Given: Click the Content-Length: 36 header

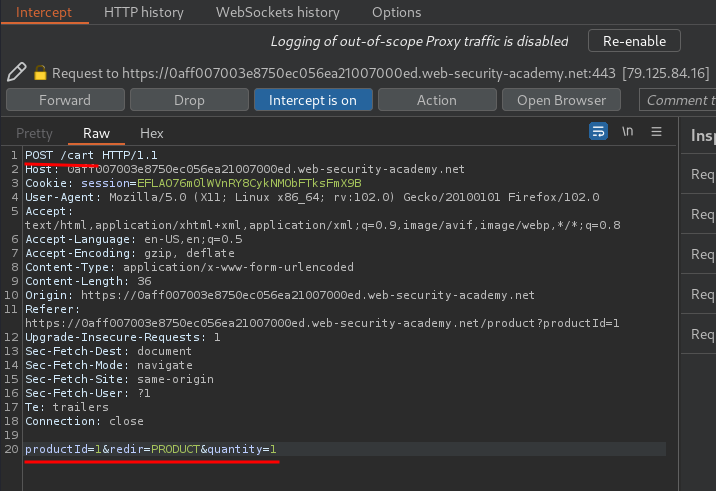Looking at the screenshot, I should [x=88, y=281].
